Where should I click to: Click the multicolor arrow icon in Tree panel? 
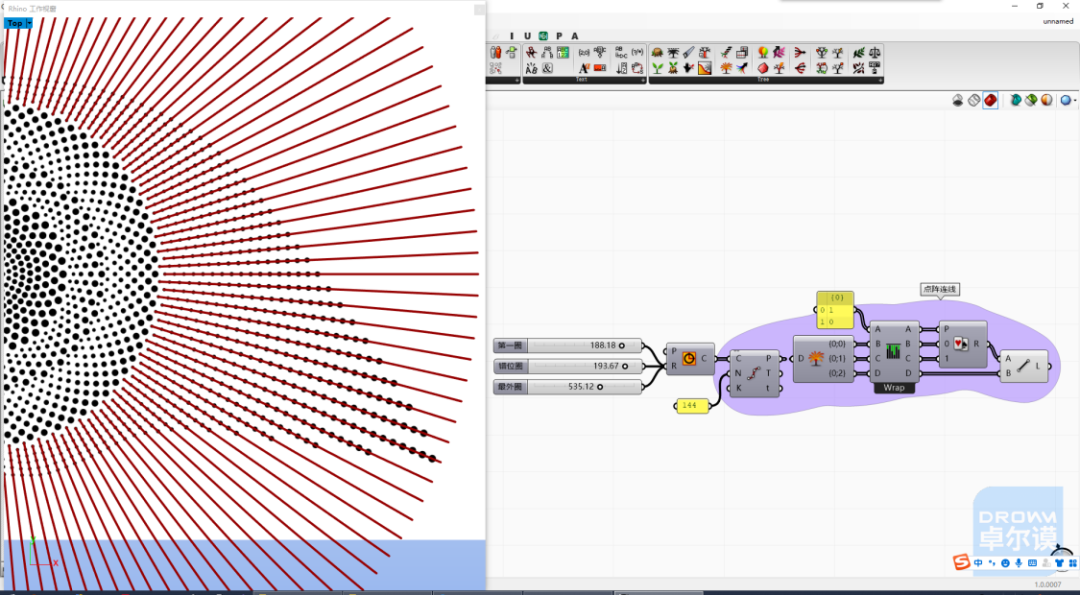(x=742, y=67)
